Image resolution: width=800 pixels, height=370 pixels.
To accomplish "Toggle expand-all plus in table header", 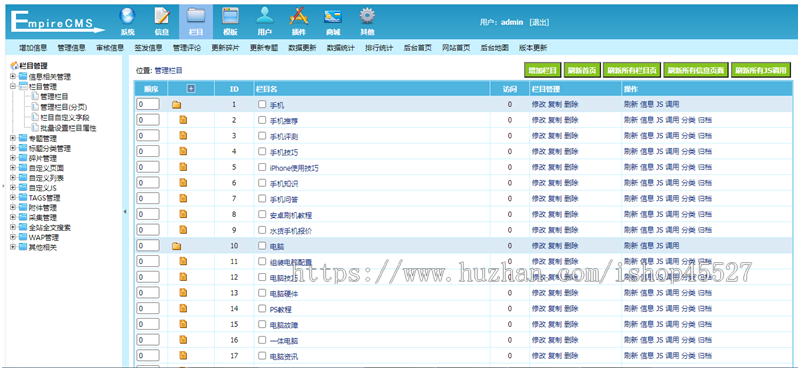I will pyautogui.click(x=191, y=89).
